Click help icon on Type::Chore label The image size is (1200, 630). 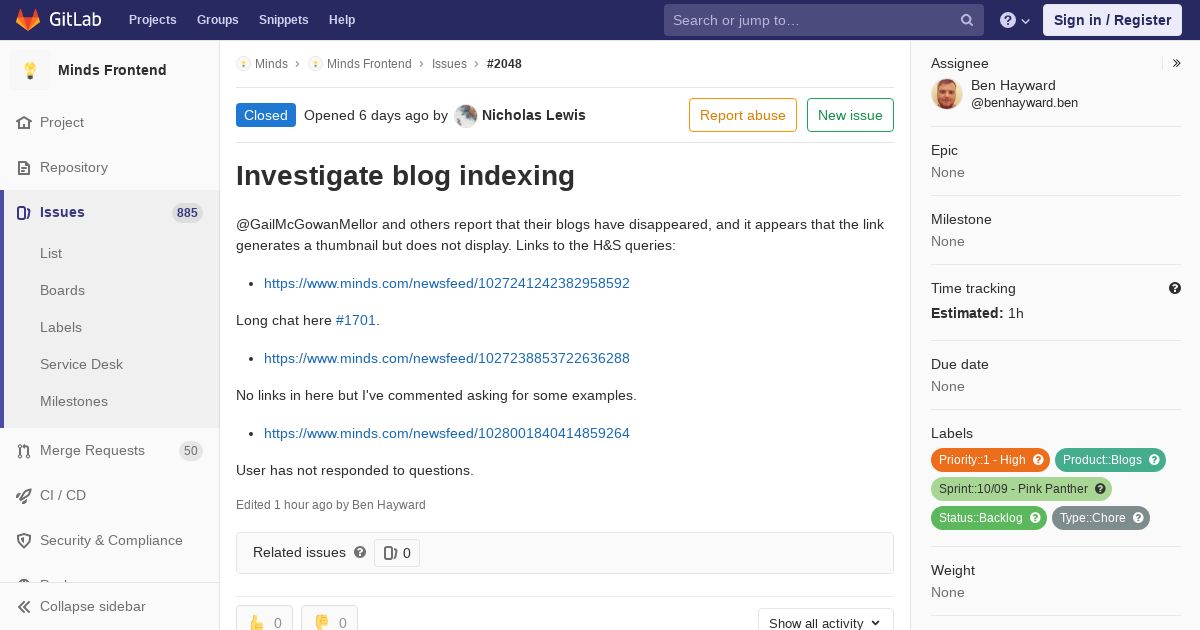point(1138,518)
